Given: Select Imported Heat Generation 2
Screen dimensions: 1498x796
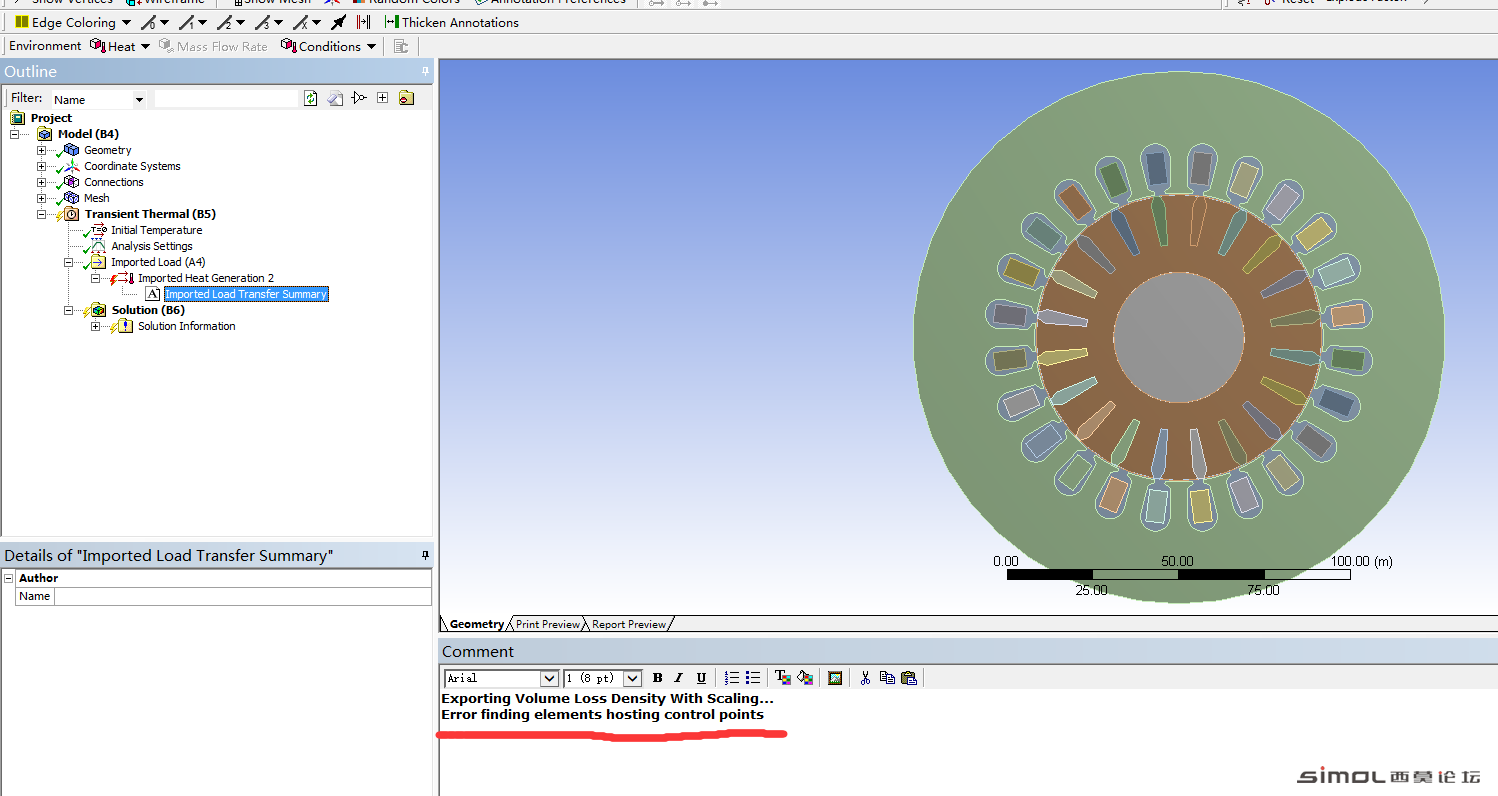Looking at the screenshot, I should [206, 278].
